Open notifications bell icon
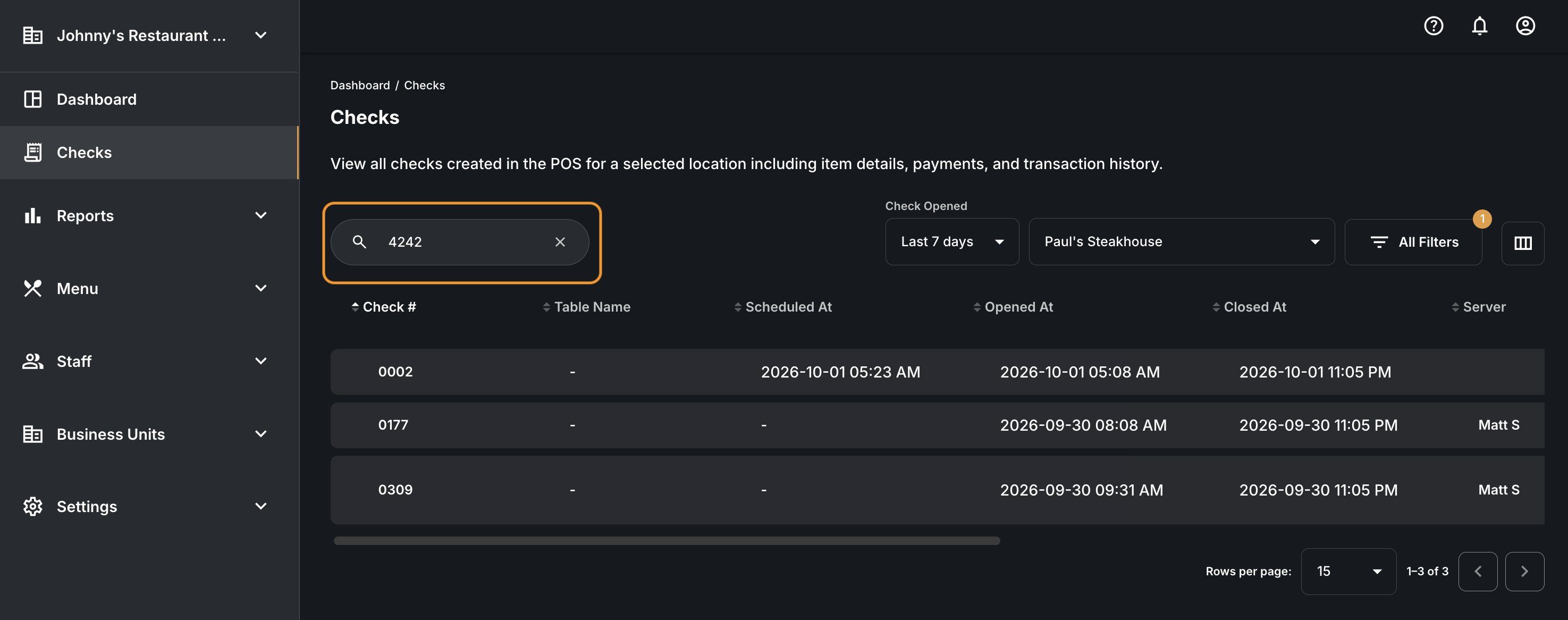 (x=1479, y=26)
